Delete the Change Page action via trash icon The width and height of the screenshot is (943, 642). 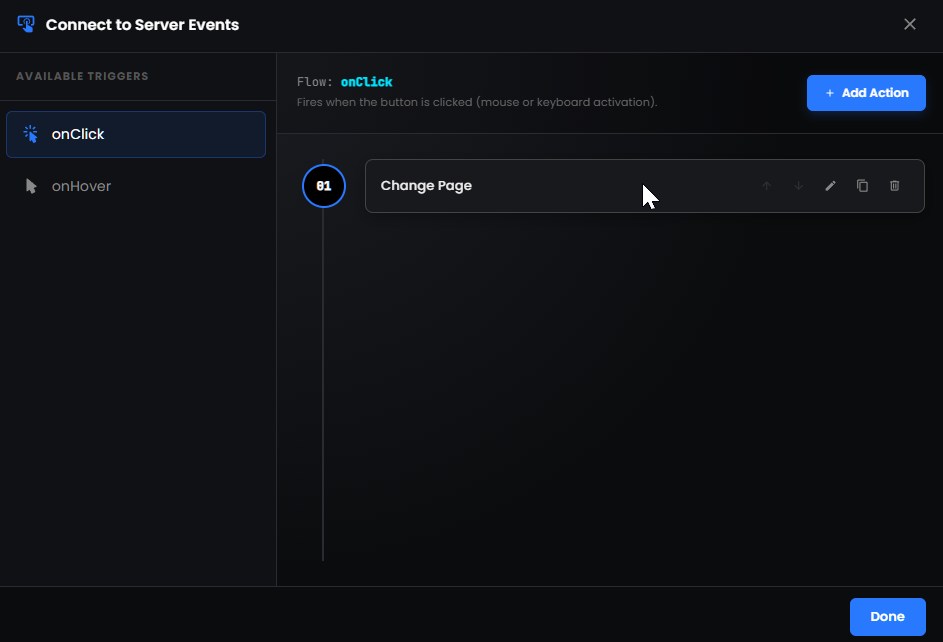point(894,186)
